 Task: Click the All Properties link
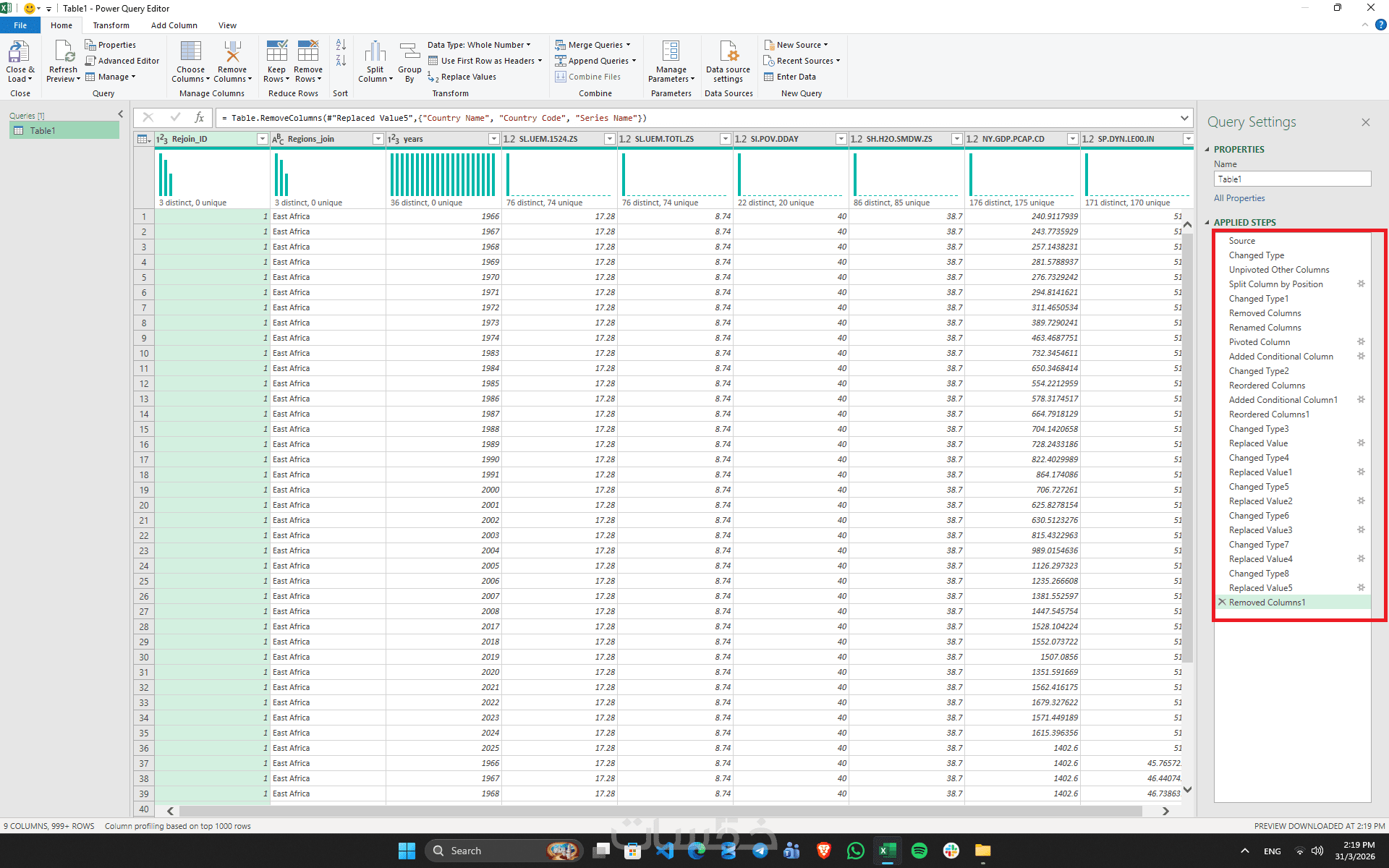tap(1239, 198)
